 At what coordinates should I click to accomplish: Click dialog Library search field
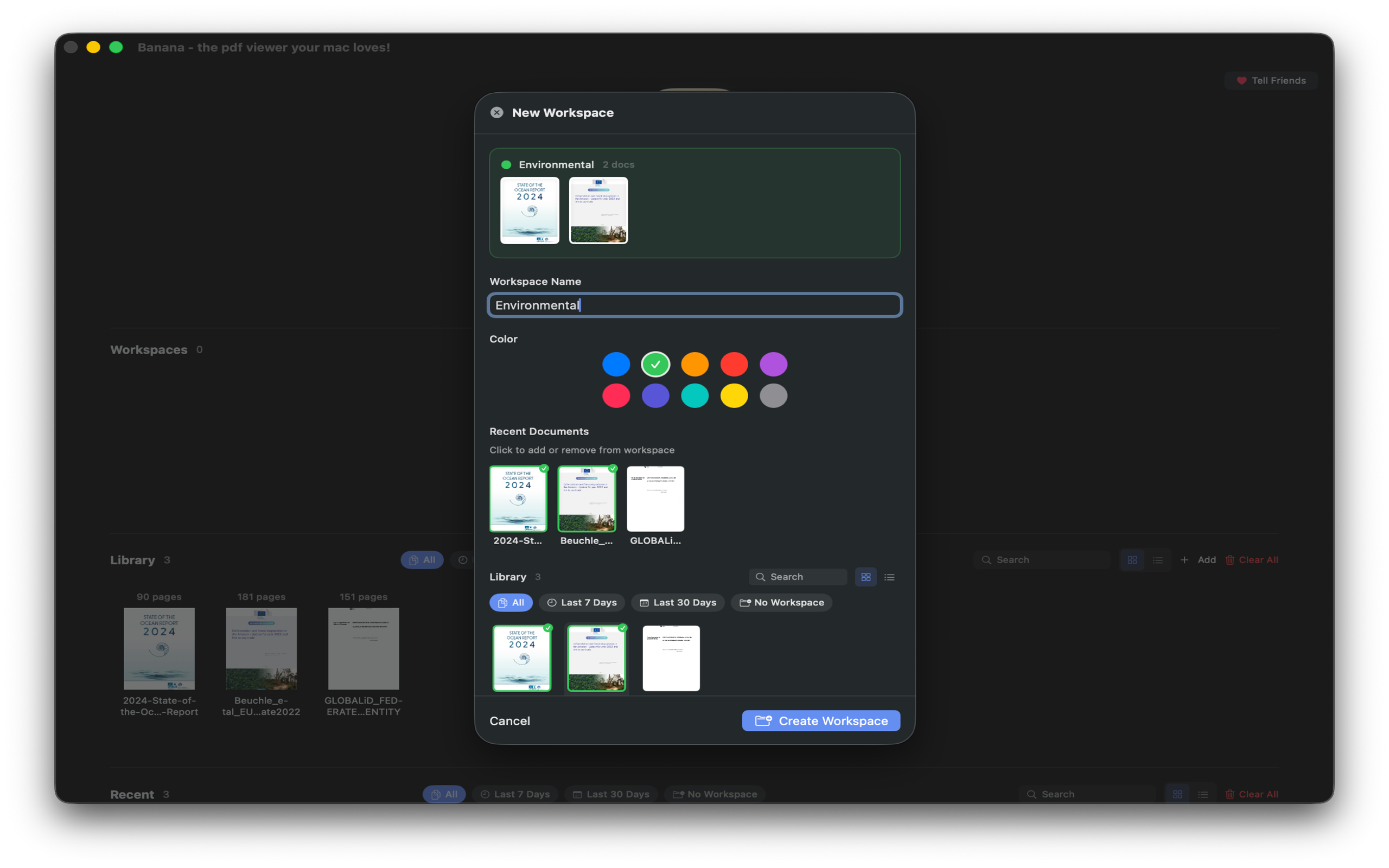click(x=798, y=576)
